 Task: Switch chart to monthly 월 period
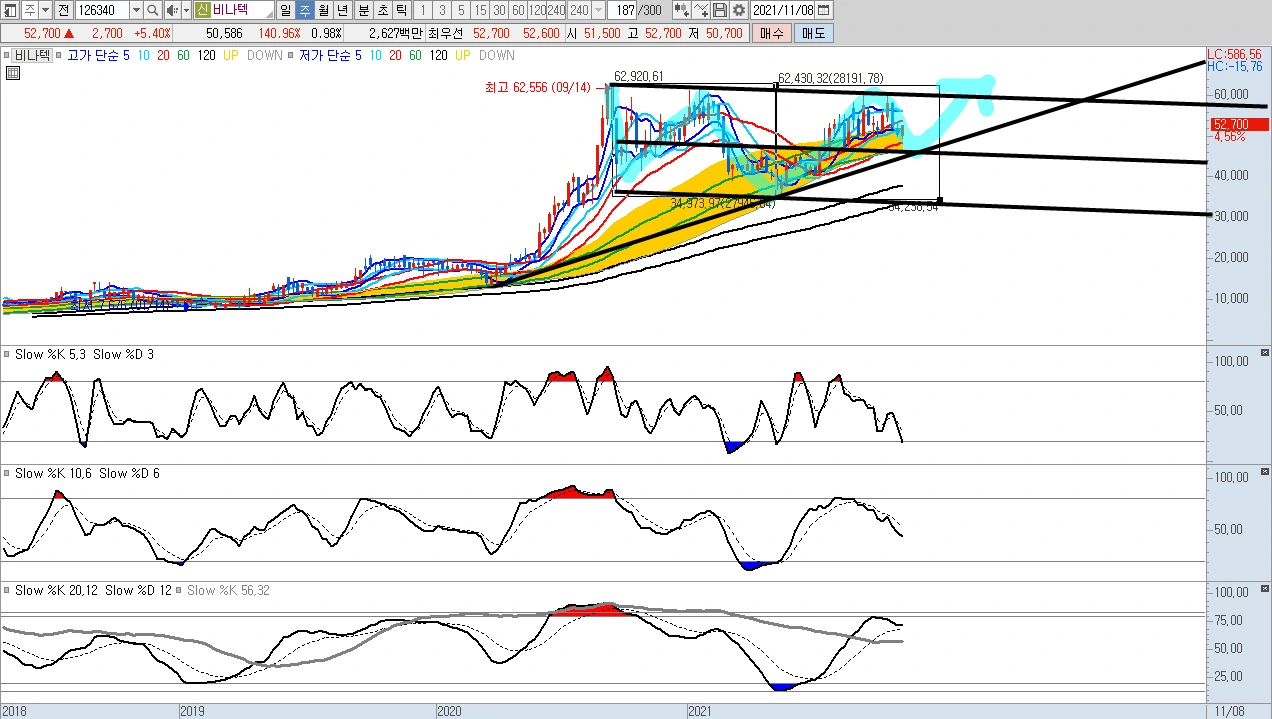point(324,10)
